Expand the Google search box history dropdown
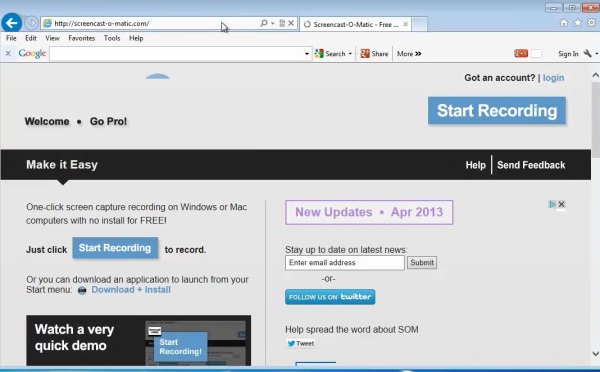 pyautogui.click(x=307, y=54)
